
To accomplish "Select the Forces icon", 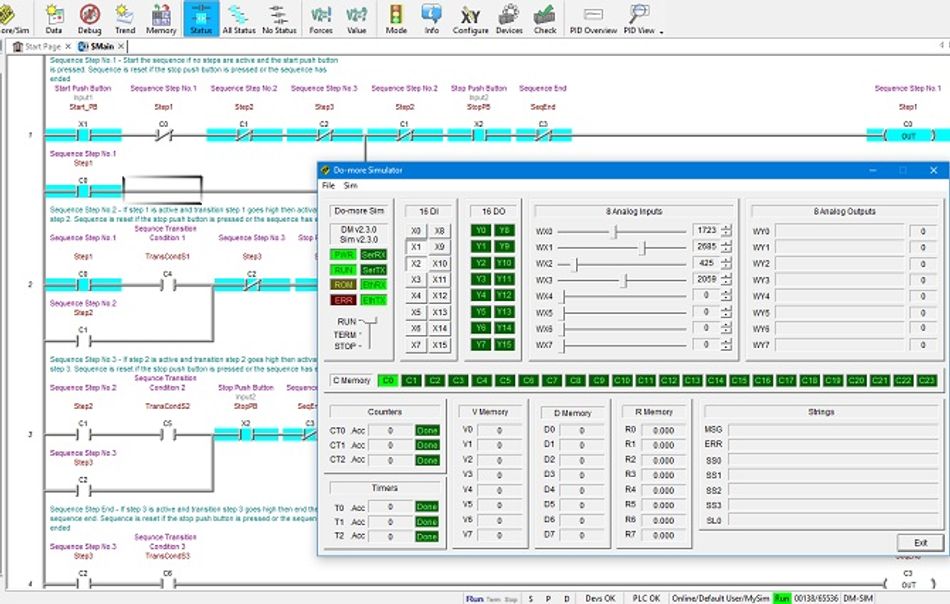I will 320,16.
